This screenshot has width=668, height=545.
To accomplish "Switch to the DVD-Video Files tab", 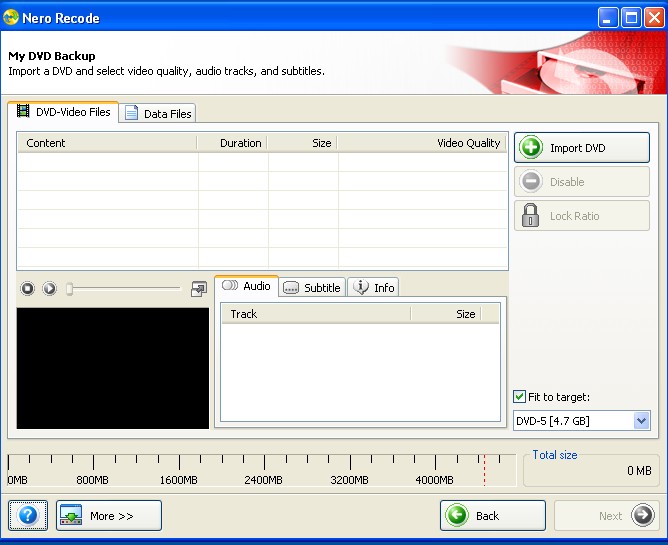I will tap(63, 112).
